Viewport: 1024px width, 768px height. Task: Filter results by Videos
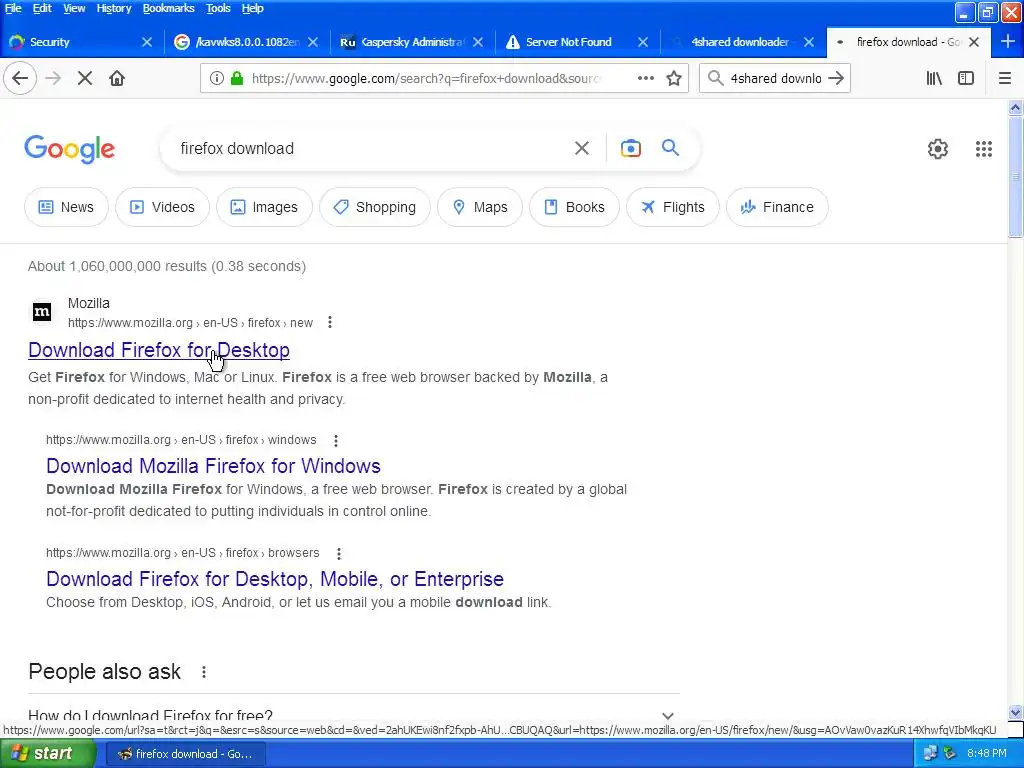tap(162, 207)
